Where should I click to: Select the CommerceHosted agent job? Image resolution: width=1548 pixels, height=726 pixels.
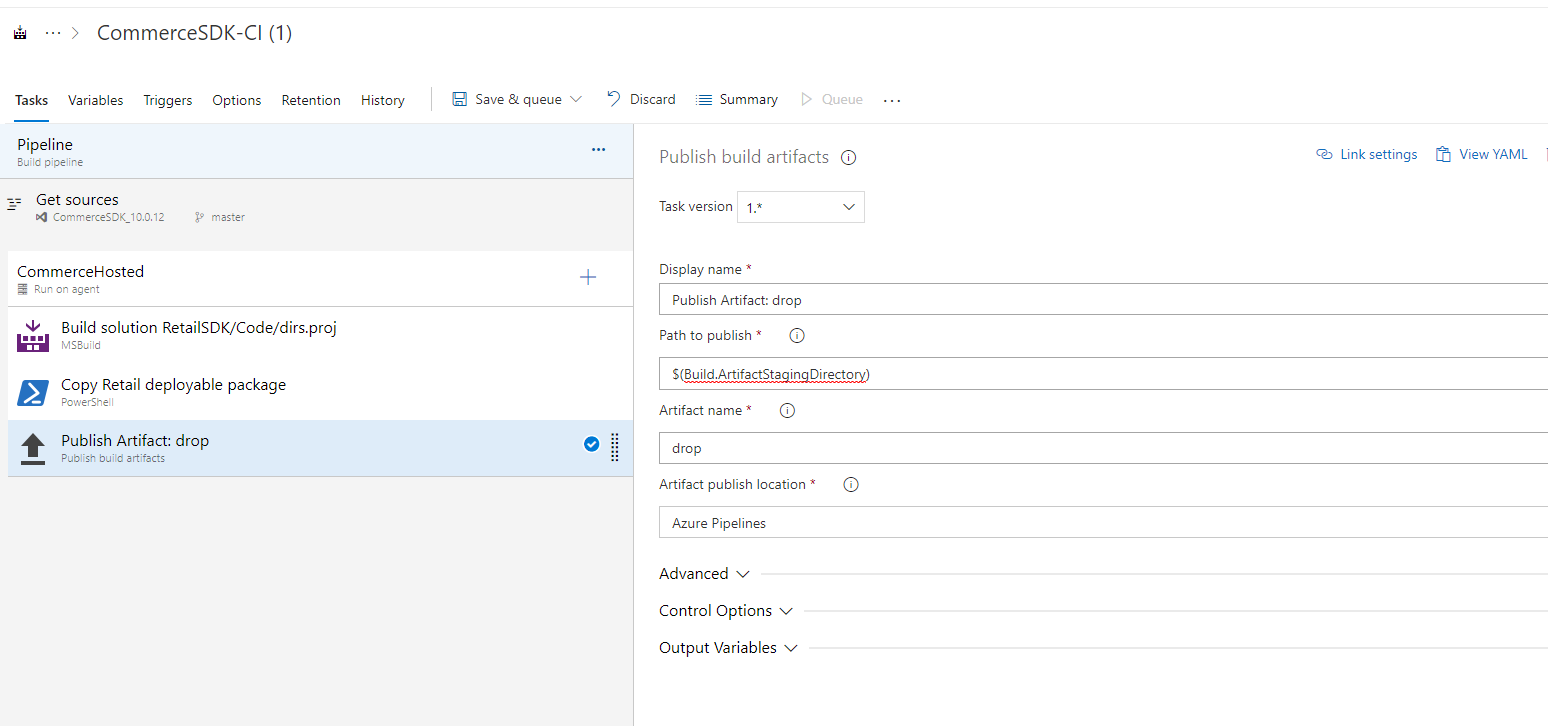click(320, 279)
